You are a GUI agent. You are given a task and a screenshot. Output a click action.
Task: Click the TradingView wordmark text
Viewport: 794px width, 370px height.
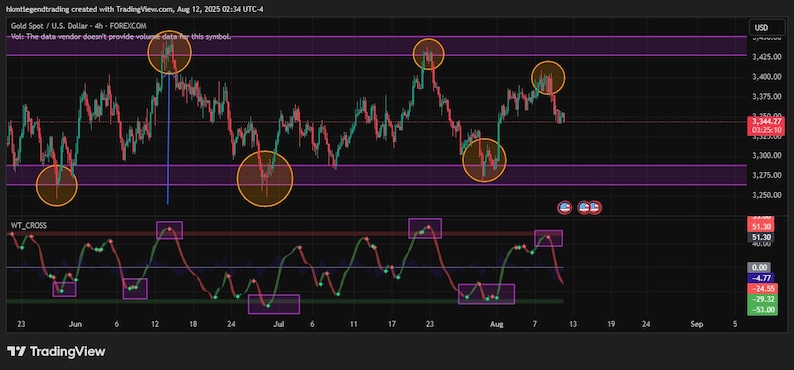coord(68,351)
